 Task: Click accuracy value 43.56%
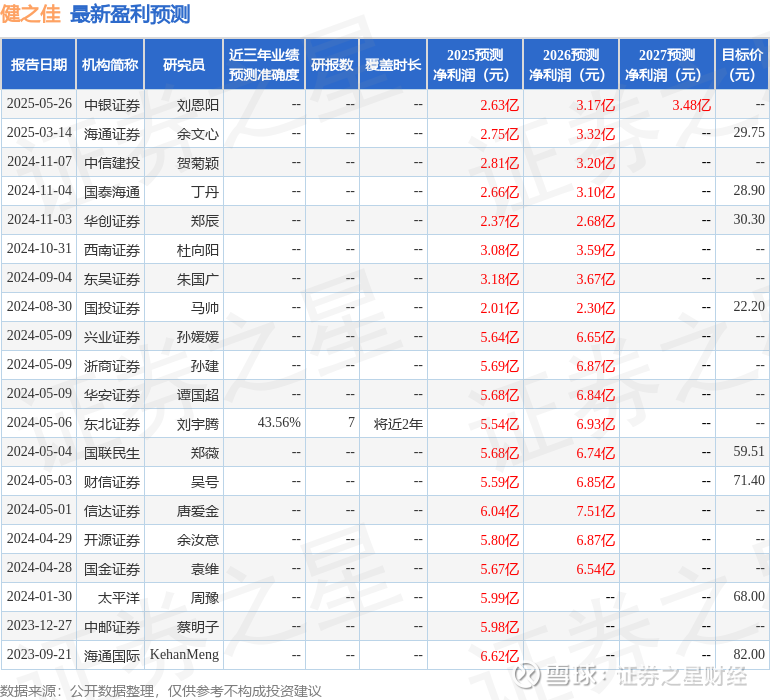(x=279, y=422)
